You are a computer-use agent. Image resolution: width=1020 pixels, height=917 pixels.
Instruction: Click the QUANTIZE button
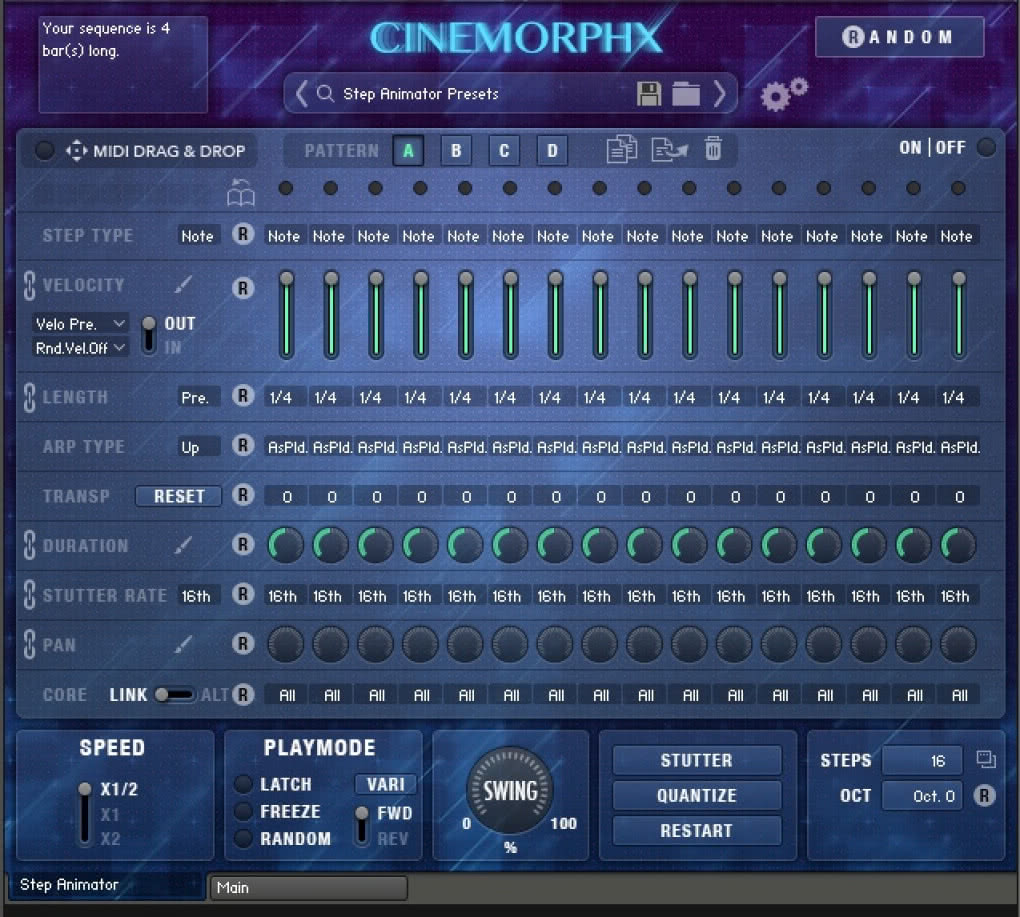click(697, 795)
